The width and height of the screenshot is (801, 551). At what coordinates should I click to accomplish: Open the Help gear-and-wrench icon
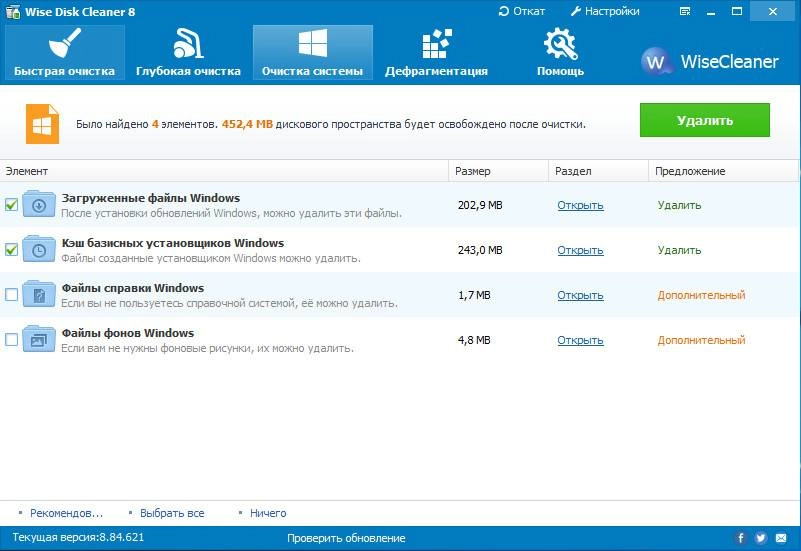(560, 43)
